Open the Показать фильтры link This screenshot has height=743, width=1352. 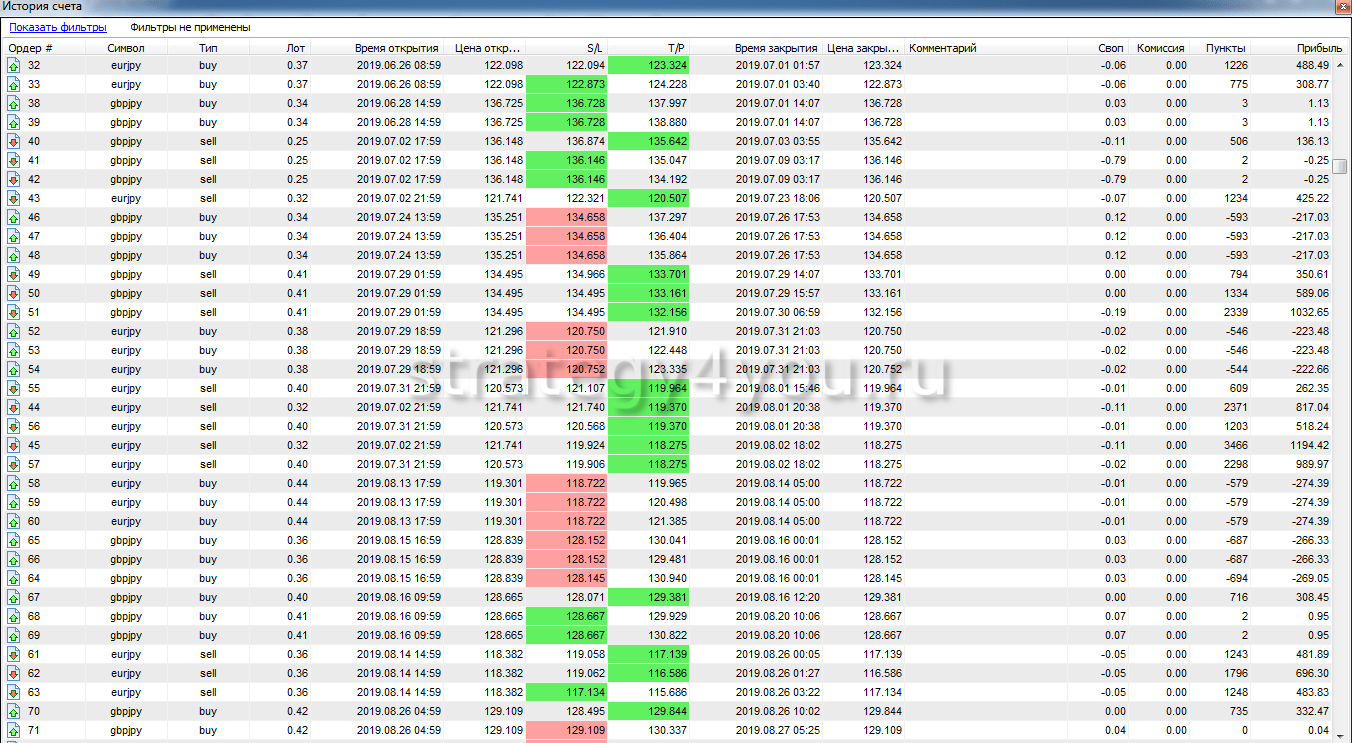[58, 28]
